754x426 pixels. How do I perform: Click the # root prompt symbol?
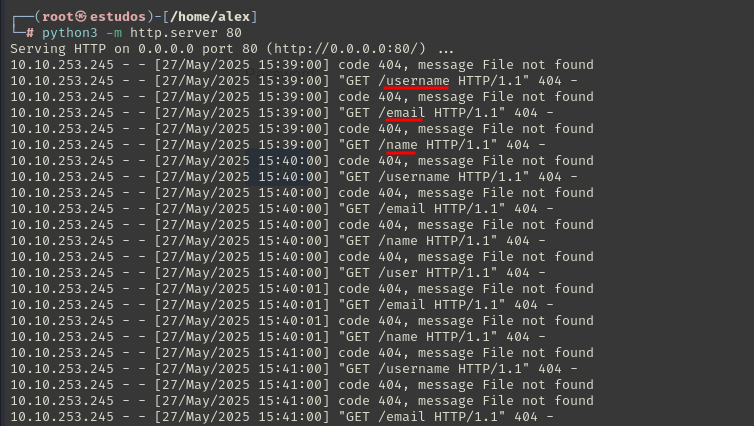tap(30, 33)
